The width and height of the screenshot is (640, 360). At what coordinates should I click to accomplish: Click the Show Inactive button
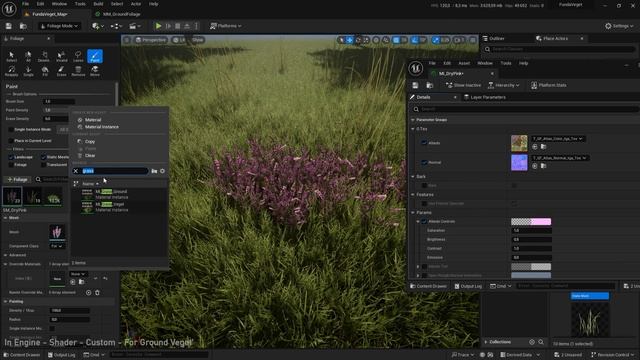coord(463,85)
